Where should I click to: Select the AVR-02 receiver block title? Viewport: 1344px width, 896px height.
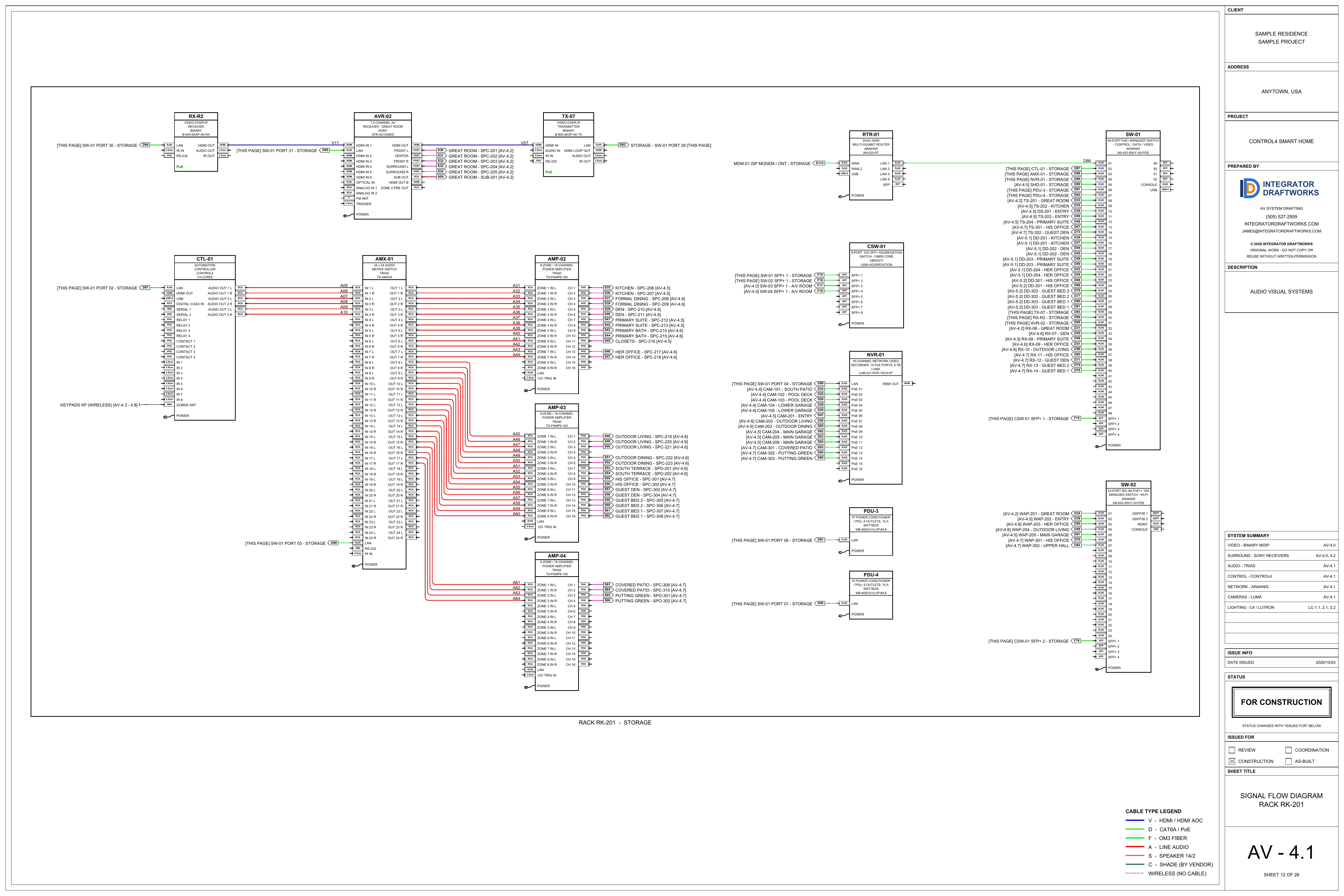[x=383, y=116]
